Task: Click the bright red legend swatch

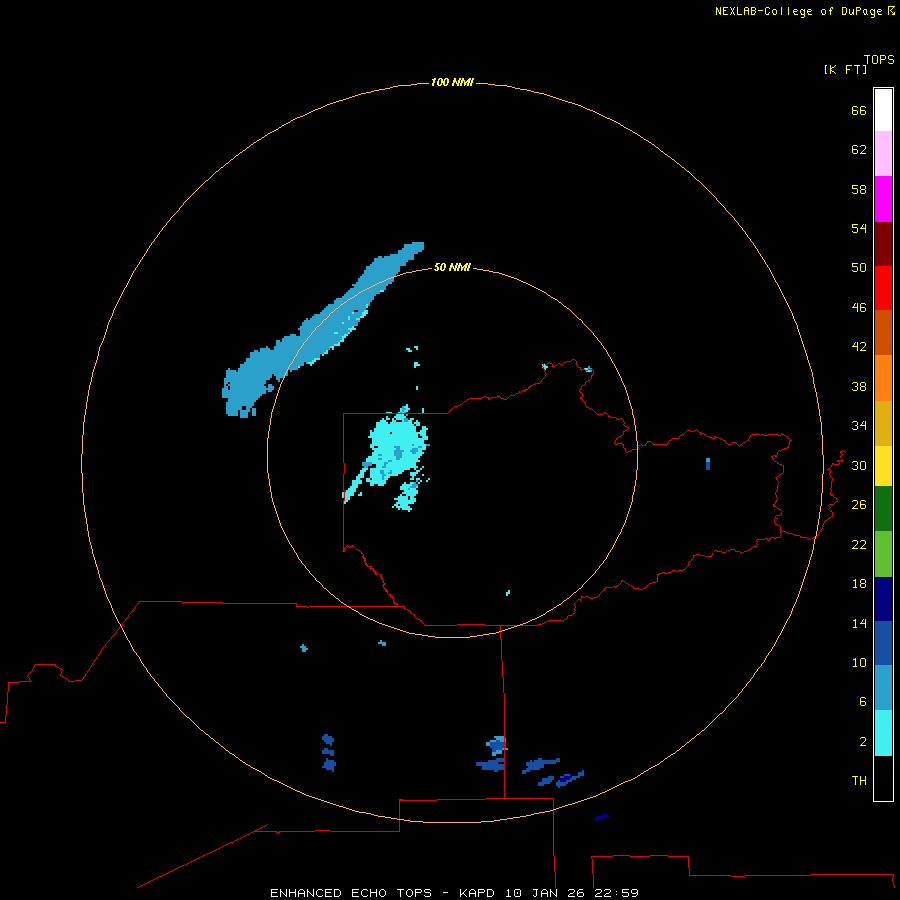Action: pos(883,288)
